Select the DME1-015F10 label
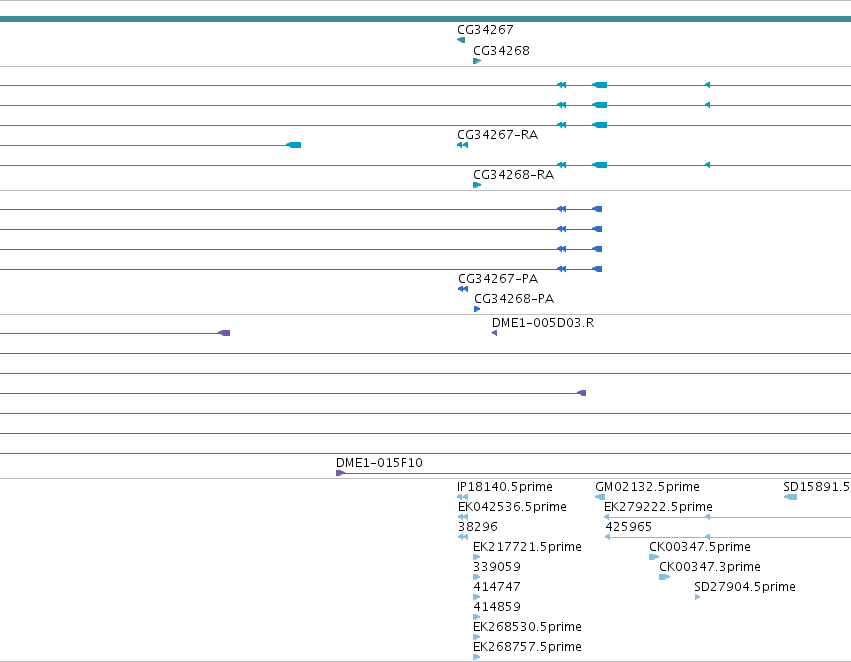 click(379, 463)
